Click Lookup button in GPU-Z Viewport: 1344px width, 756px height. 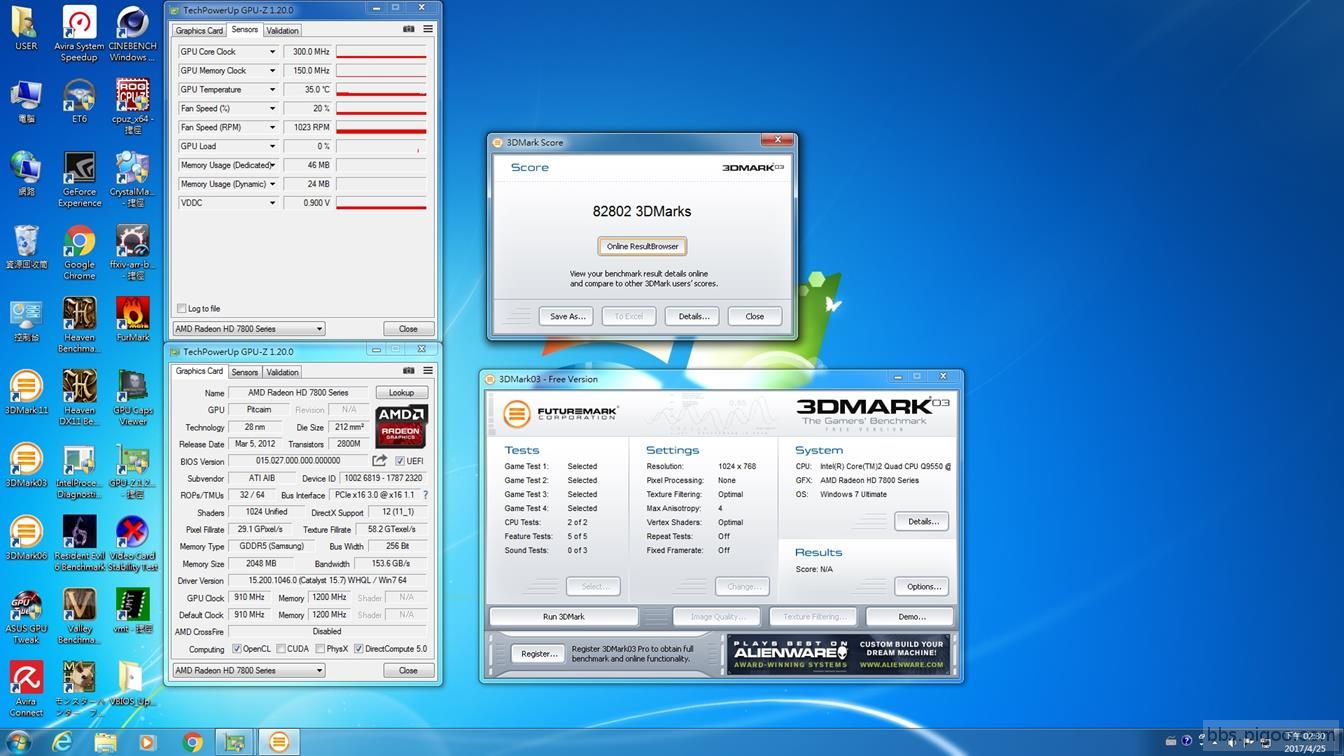(x=402, y=393)
